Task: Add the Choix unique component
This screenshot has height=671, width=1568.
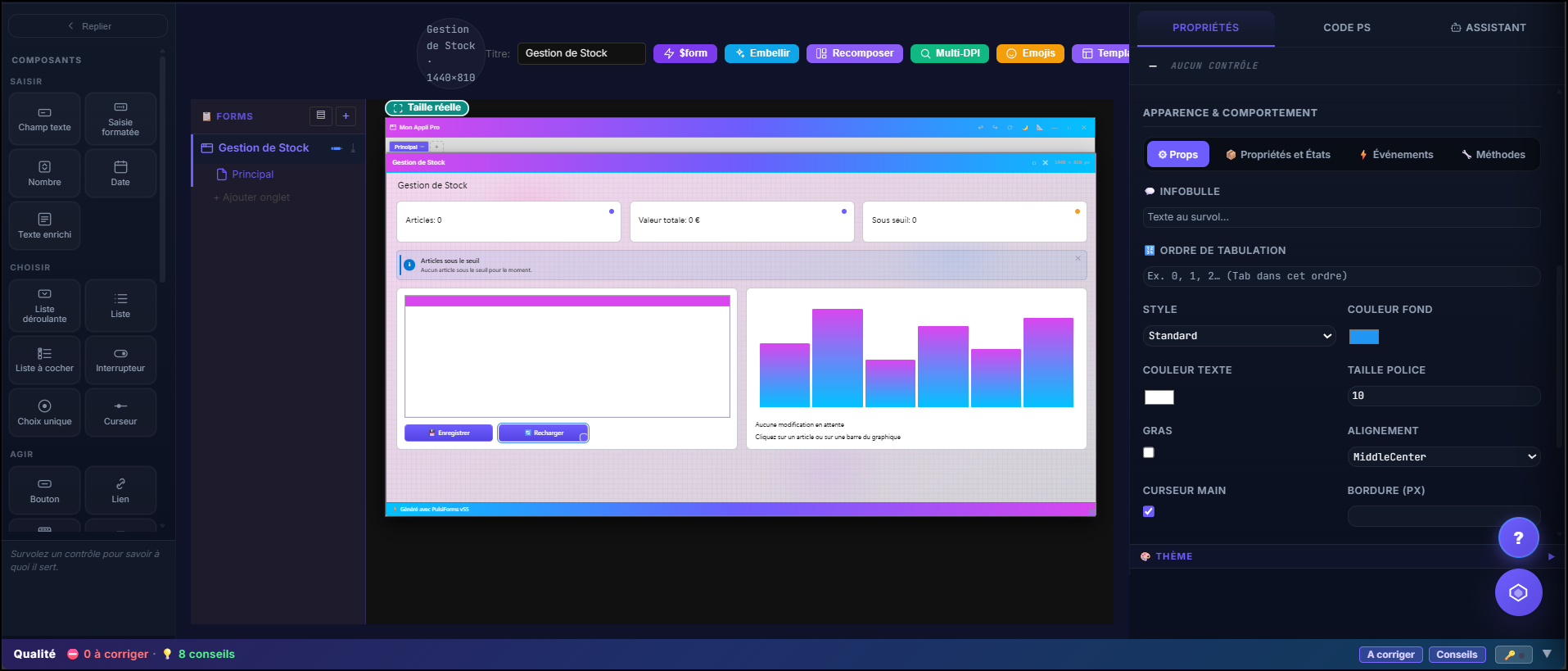Action: pyautogui.click(x=45, y=412)
